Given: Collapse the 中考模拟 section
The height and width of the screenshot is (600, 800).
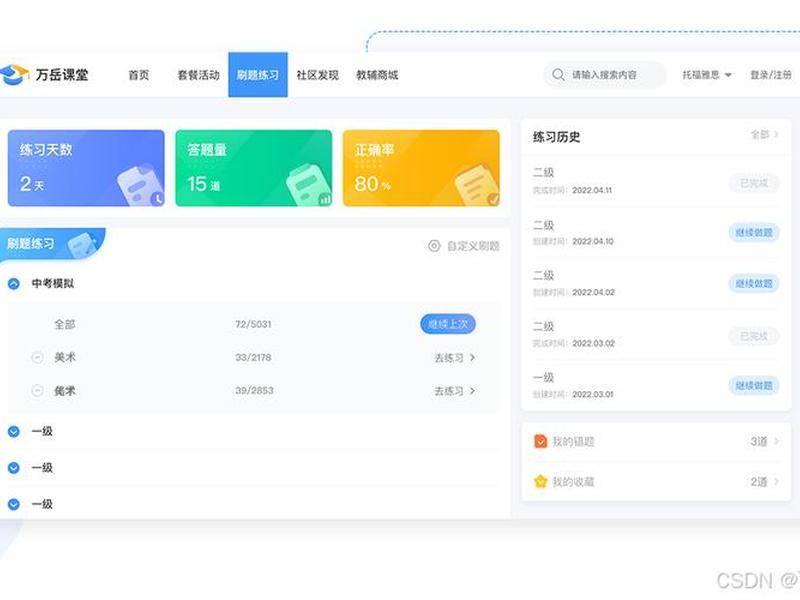Looking at the screenshot, I should pyautogui.click(x=14, y=284).
